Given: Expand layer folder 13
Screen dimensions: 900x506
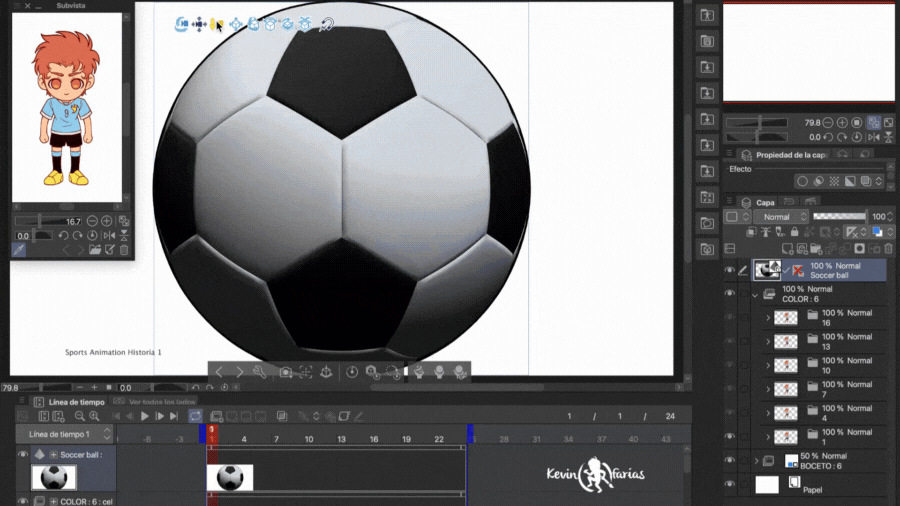Looking at the screenshot, I should point(768,341).
